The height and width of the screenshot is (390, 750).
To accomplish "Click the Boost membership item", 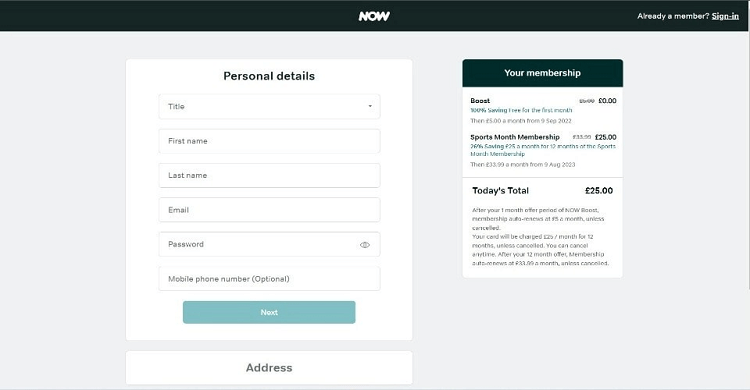I will click(x=543, y=111).
